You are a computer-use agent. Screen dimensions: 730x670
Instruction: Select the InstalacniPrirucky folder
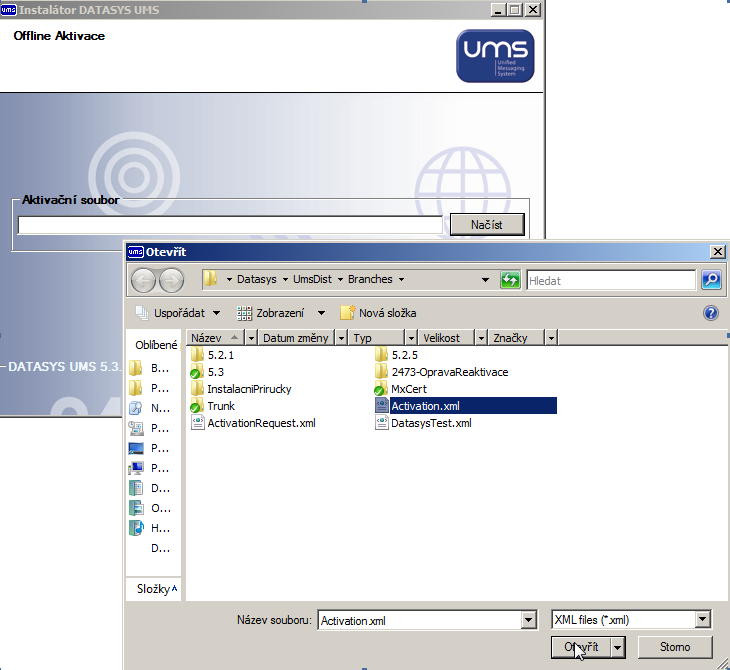241,389
